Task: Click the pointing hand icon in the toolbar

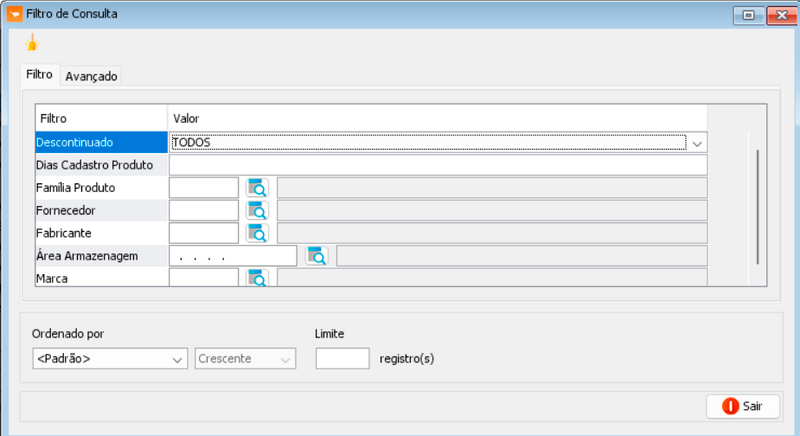Action: (32, 43)
